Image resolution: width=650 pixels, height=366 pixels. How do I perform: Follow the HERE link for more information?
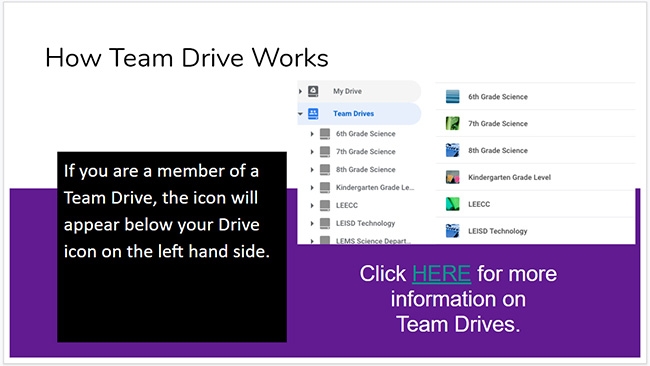click(441, 274)
